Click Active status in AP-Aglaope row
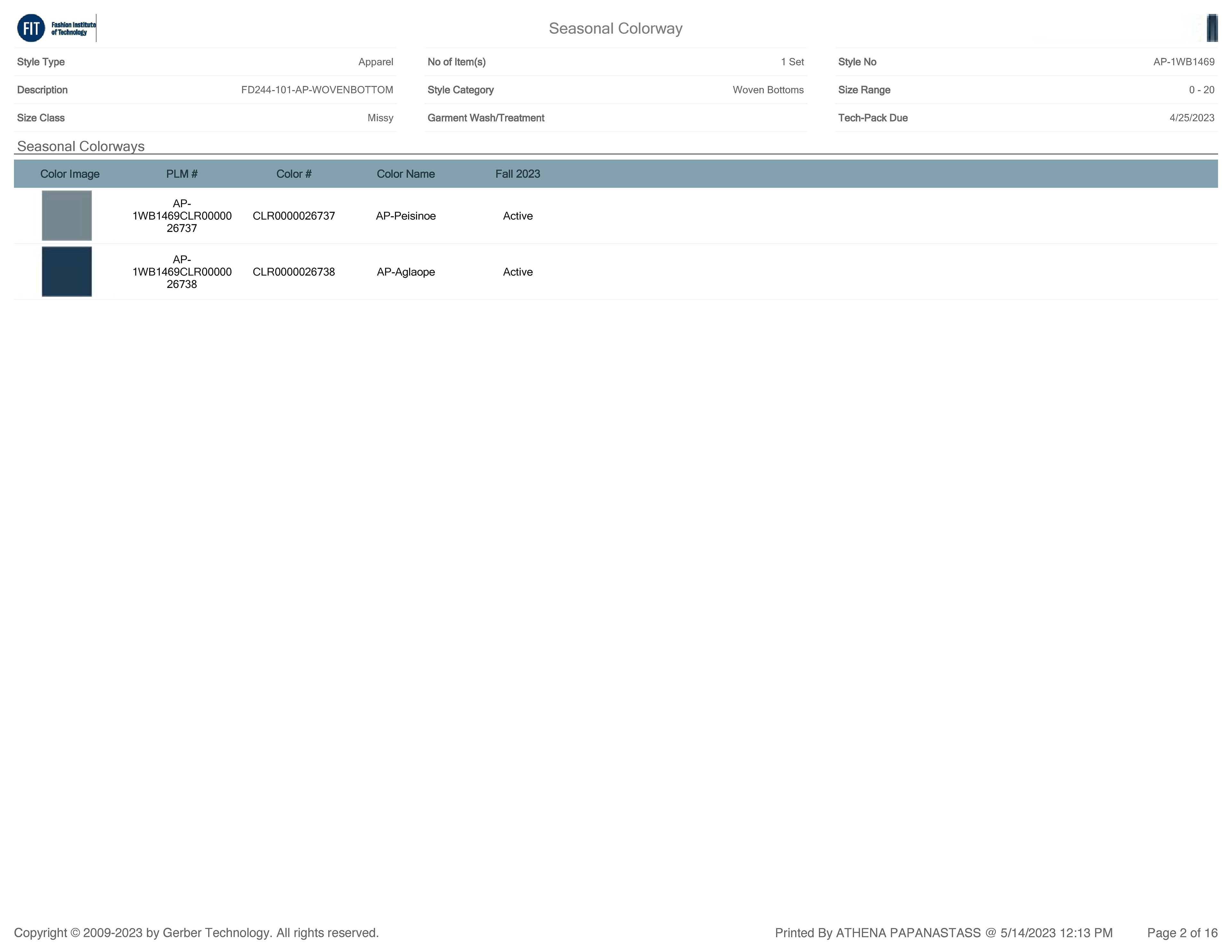Image resolution: width=1232 pixels, height=952 pixels. click(518, 271)
